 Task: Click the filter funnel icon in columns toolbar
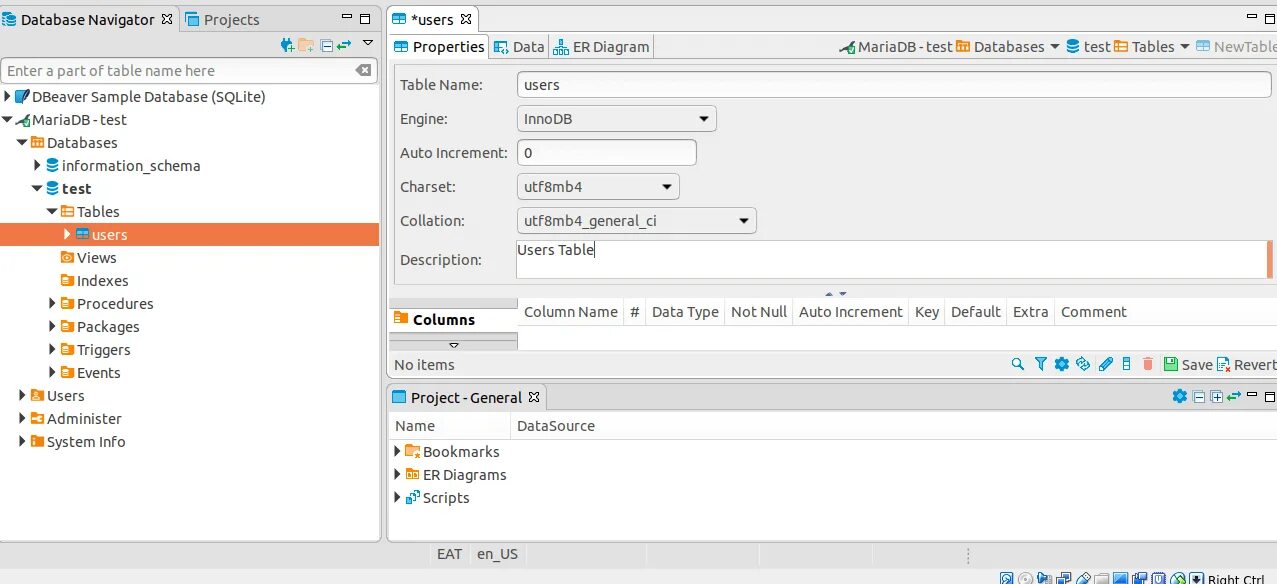1040,364
